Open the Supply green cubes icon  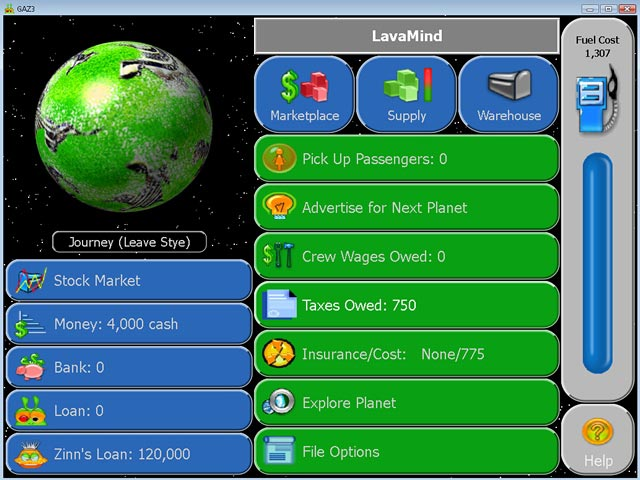[x=407, y=85]
